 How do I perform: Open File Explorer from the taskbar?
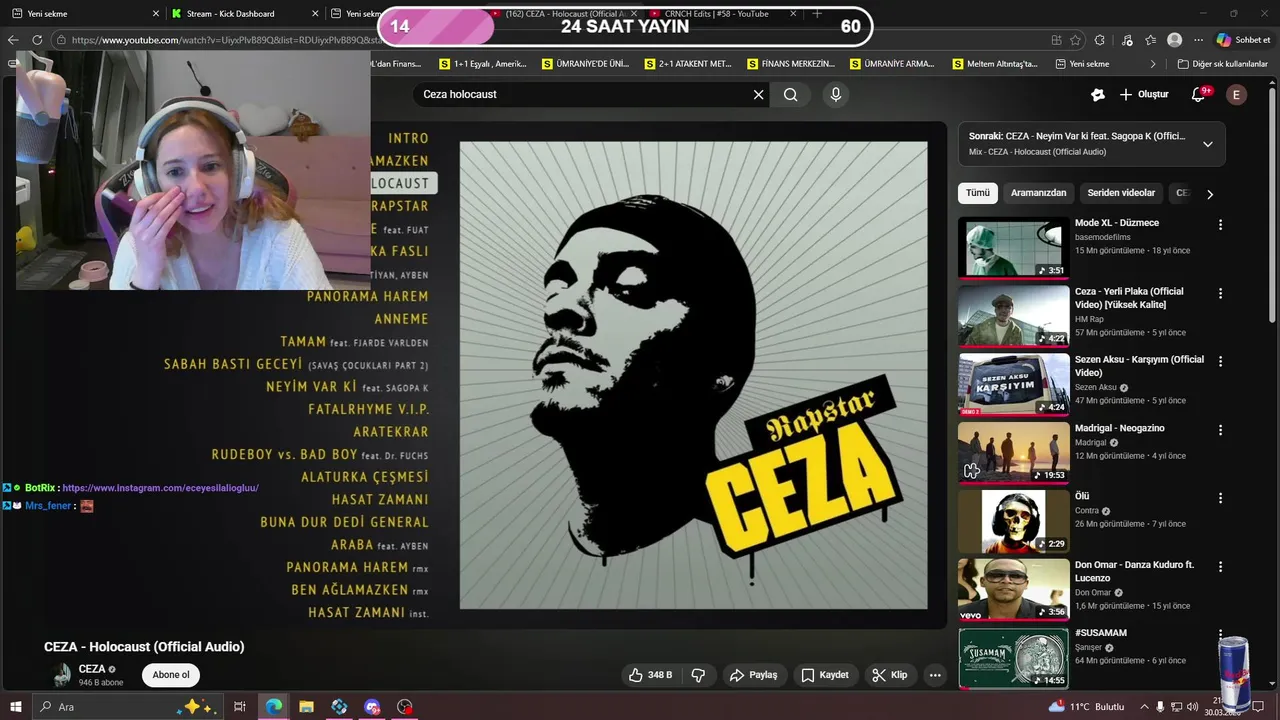click(x=306, y=707)
